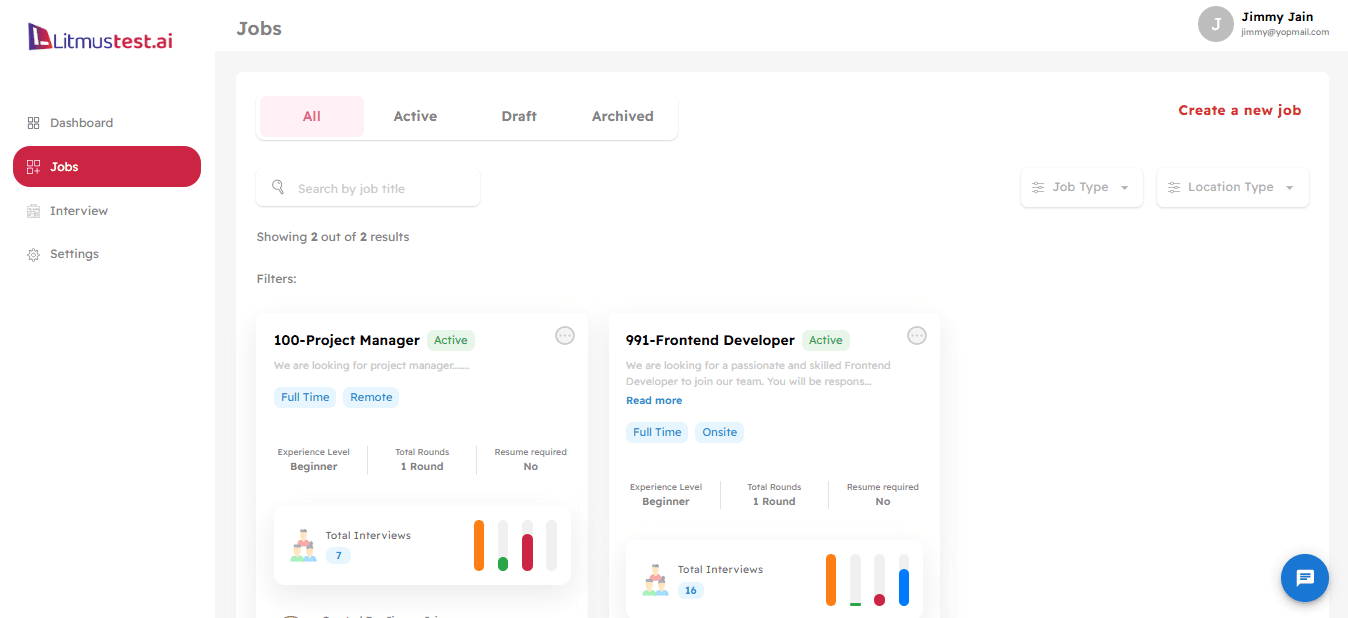Open options menu on 991-Frontend Developer card
This screenshot has width=1348, height=618.
pyautogui.click(x=917, y=335)
